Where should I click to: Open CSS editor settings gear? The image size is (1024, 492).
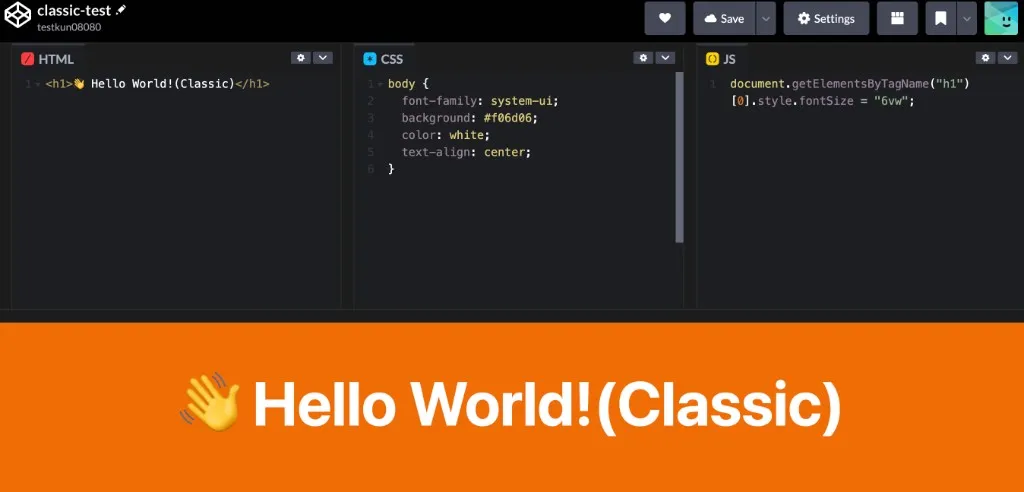(x=643, y=57)
